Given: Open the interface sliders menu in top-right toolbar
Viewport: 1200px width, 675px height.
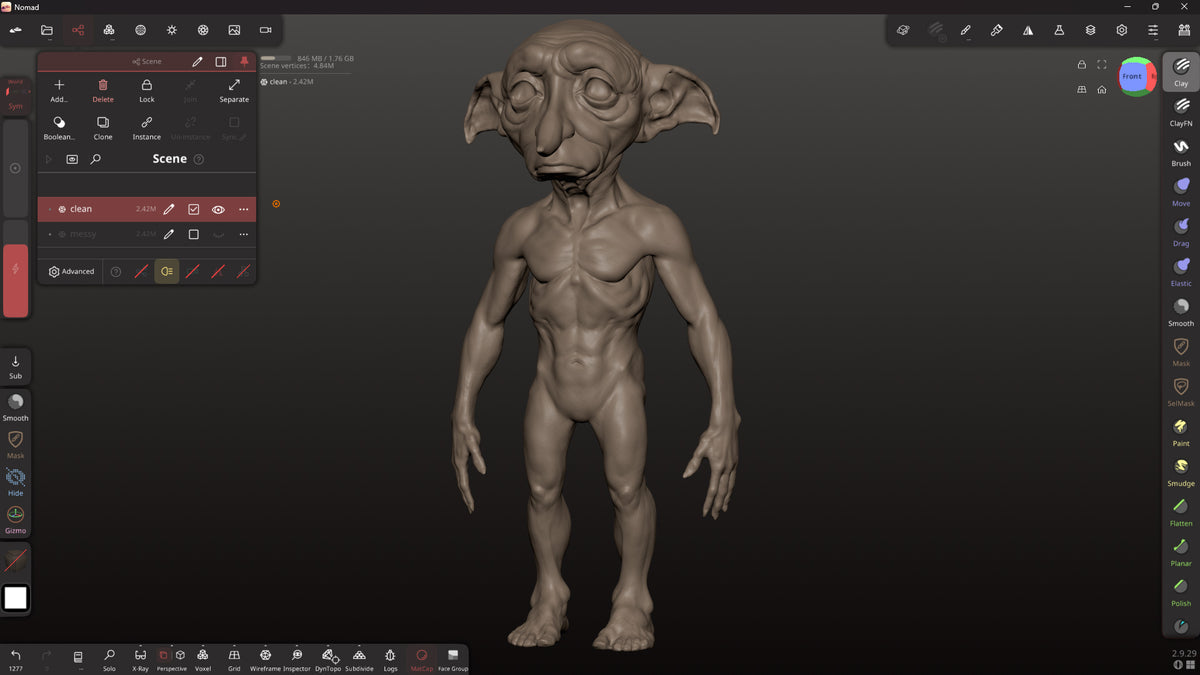Looking at the screenshot, I should (1153, 30).
